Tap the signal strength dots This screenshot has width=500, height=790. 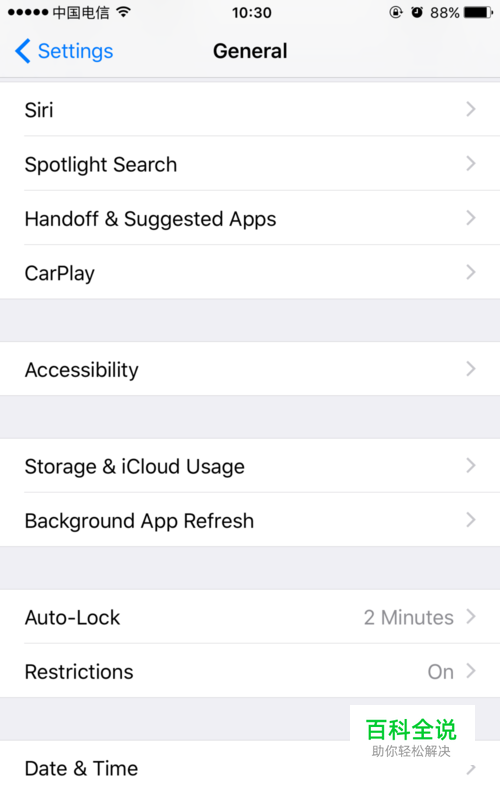[28, 12]
